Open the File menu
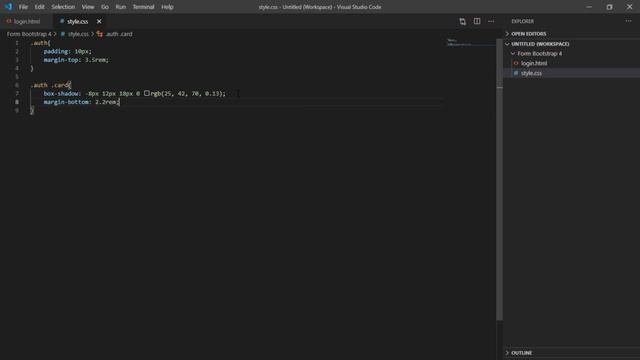This screenshot has height=360, width=640. (x=23, y=7)
